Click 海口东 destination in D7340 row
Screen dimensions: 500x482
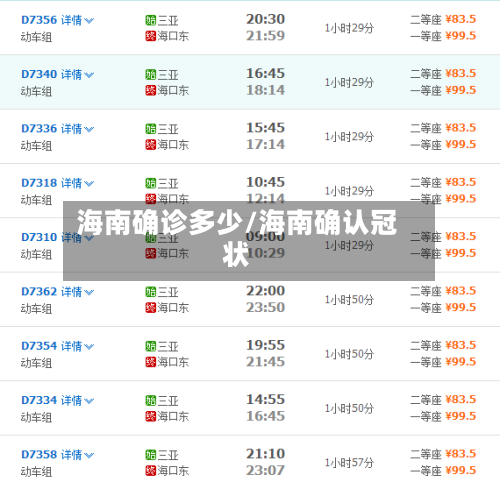tap(173, 90)
